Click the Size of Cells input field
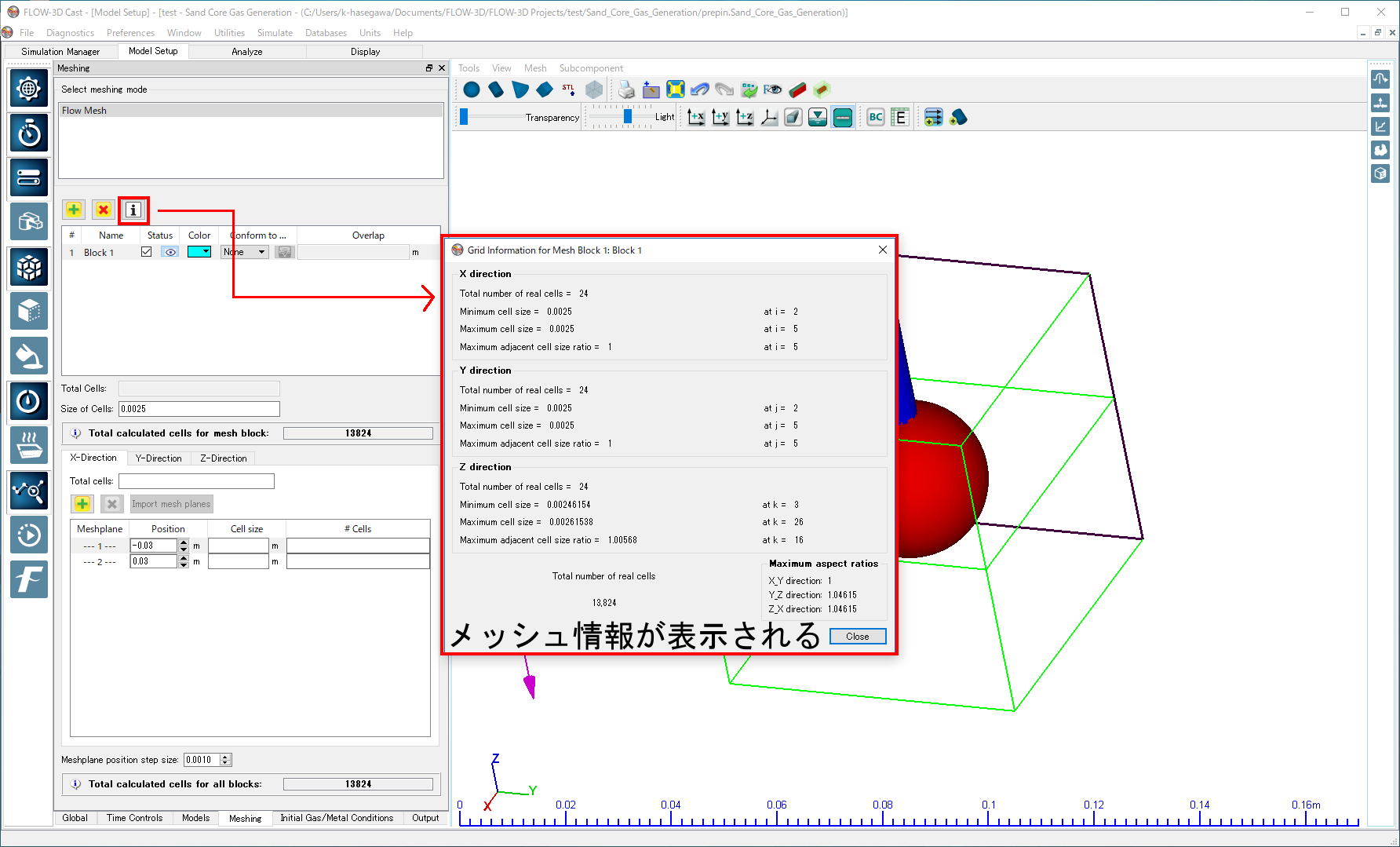The width and height of the screenshot is (1400, 847). tap(199, 409)
